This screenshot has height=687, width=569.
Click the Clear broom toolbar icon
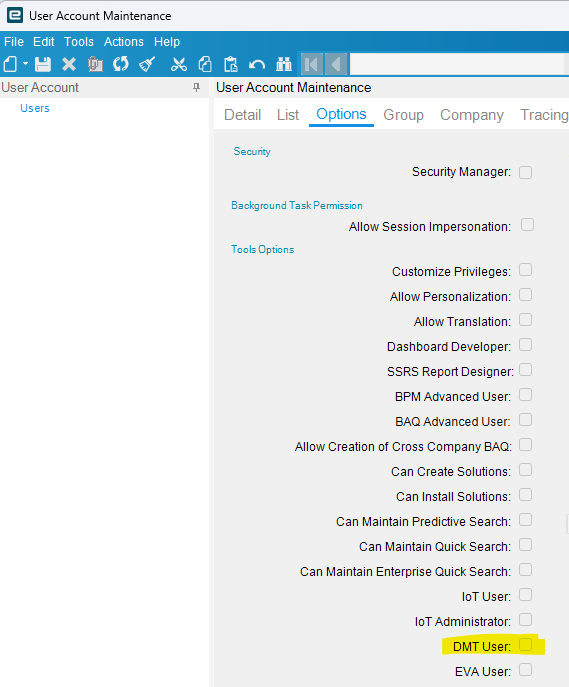[x=147, y=64]
